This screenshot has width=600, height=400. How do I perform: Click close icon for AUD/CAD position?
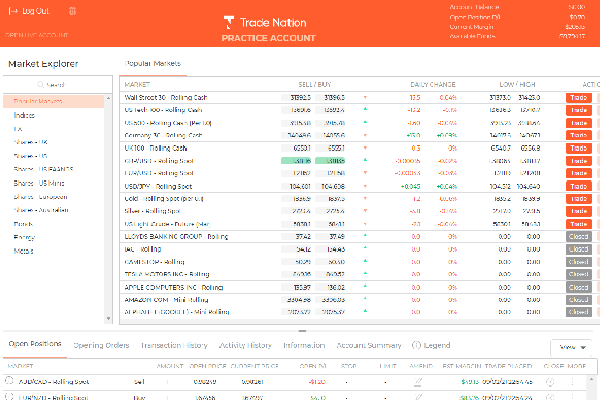point(550,382)
